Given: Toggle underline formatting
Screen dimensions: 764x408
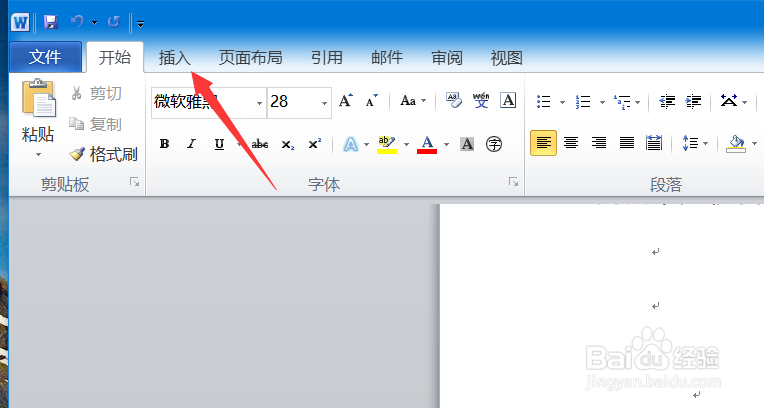Looking at the screenshot, I should coord(219,144).
